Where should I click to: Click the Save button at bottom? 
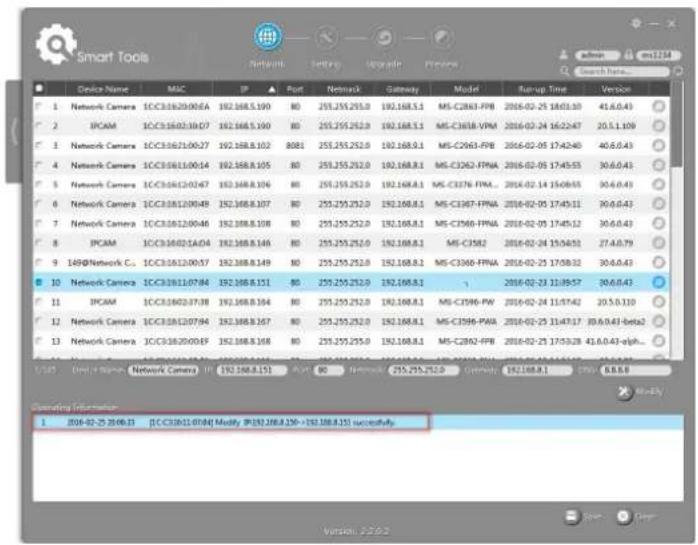click(583, 517)
